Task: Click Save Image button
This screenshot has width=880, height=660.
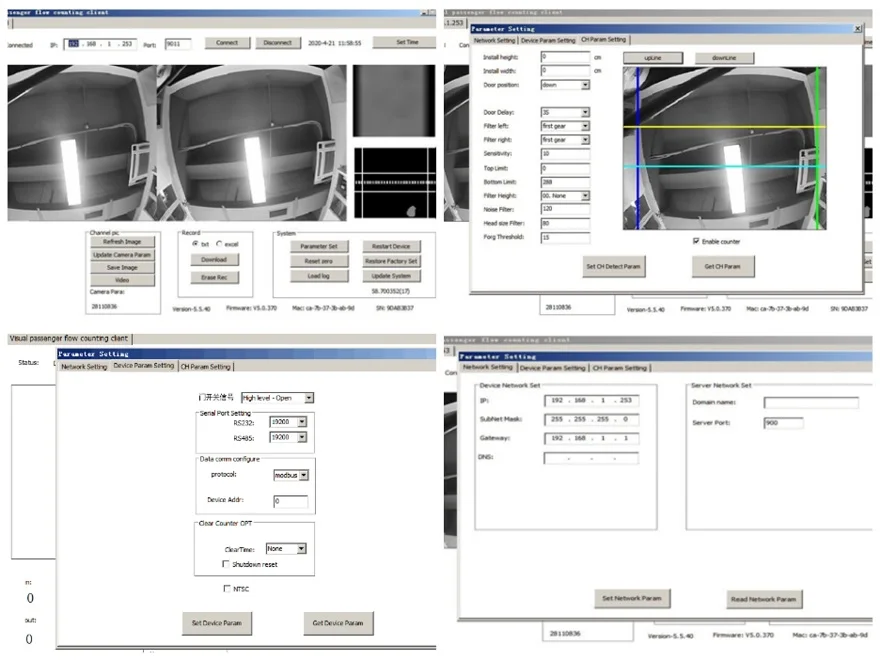Action: click(122, 269)
